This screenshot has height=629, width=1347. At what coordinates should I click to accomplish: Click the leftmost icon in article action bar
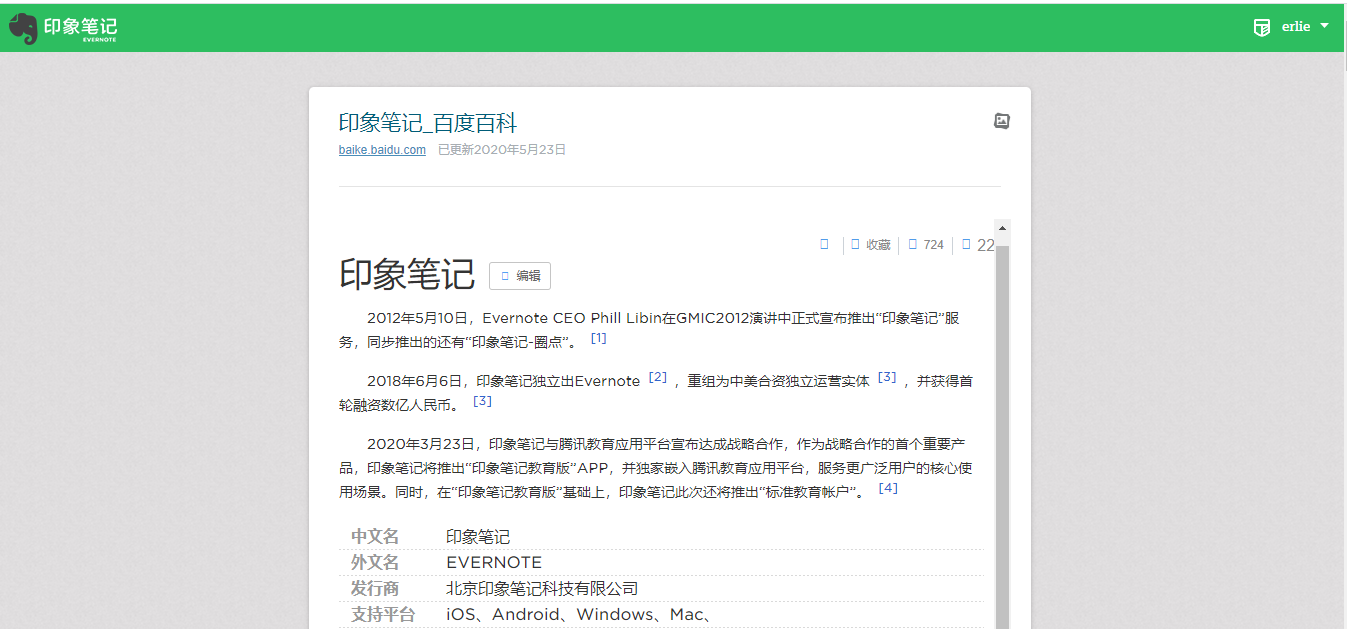pyautogui.click(x=823, y=244)
